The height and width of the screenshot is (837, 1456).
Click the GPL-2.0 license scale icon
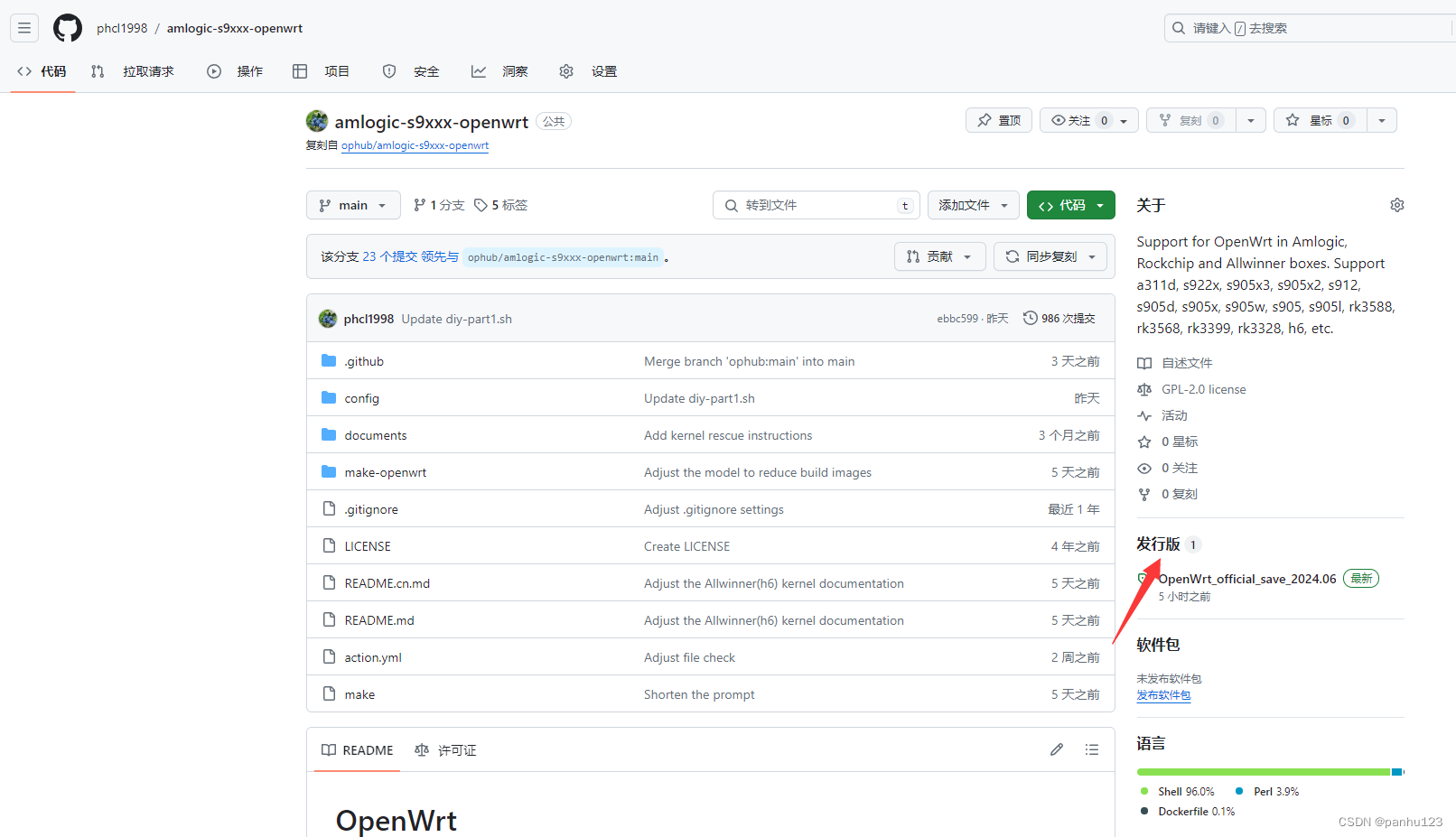point(1144,389)
